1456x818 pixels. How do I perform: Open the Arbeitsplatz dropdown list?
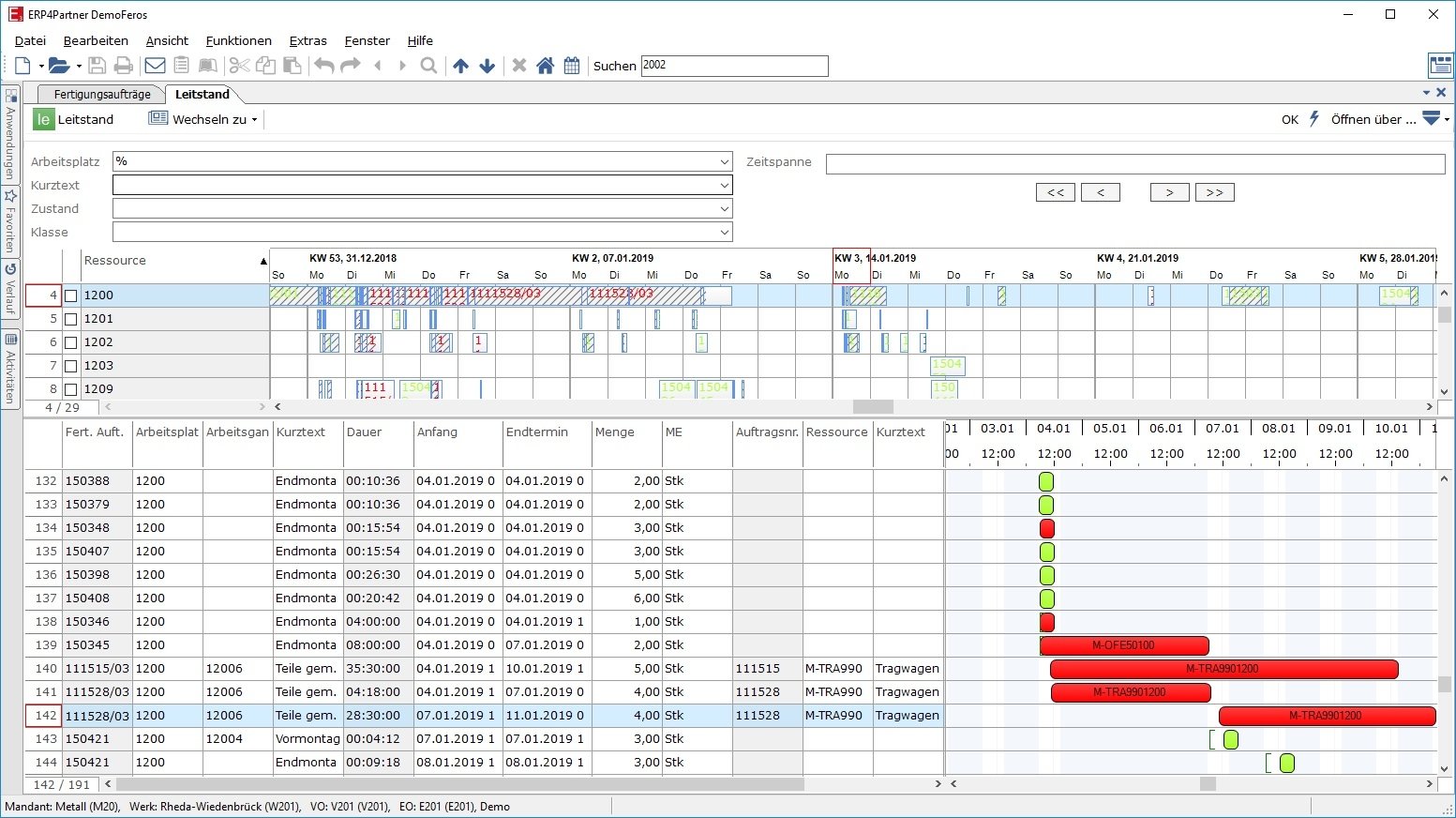point(723,161)
